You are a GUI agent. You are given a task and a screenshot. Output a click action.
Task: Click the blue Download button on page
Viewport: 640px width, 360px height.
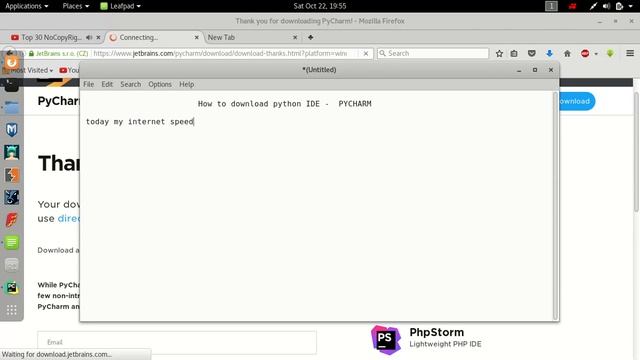point(577,101)
